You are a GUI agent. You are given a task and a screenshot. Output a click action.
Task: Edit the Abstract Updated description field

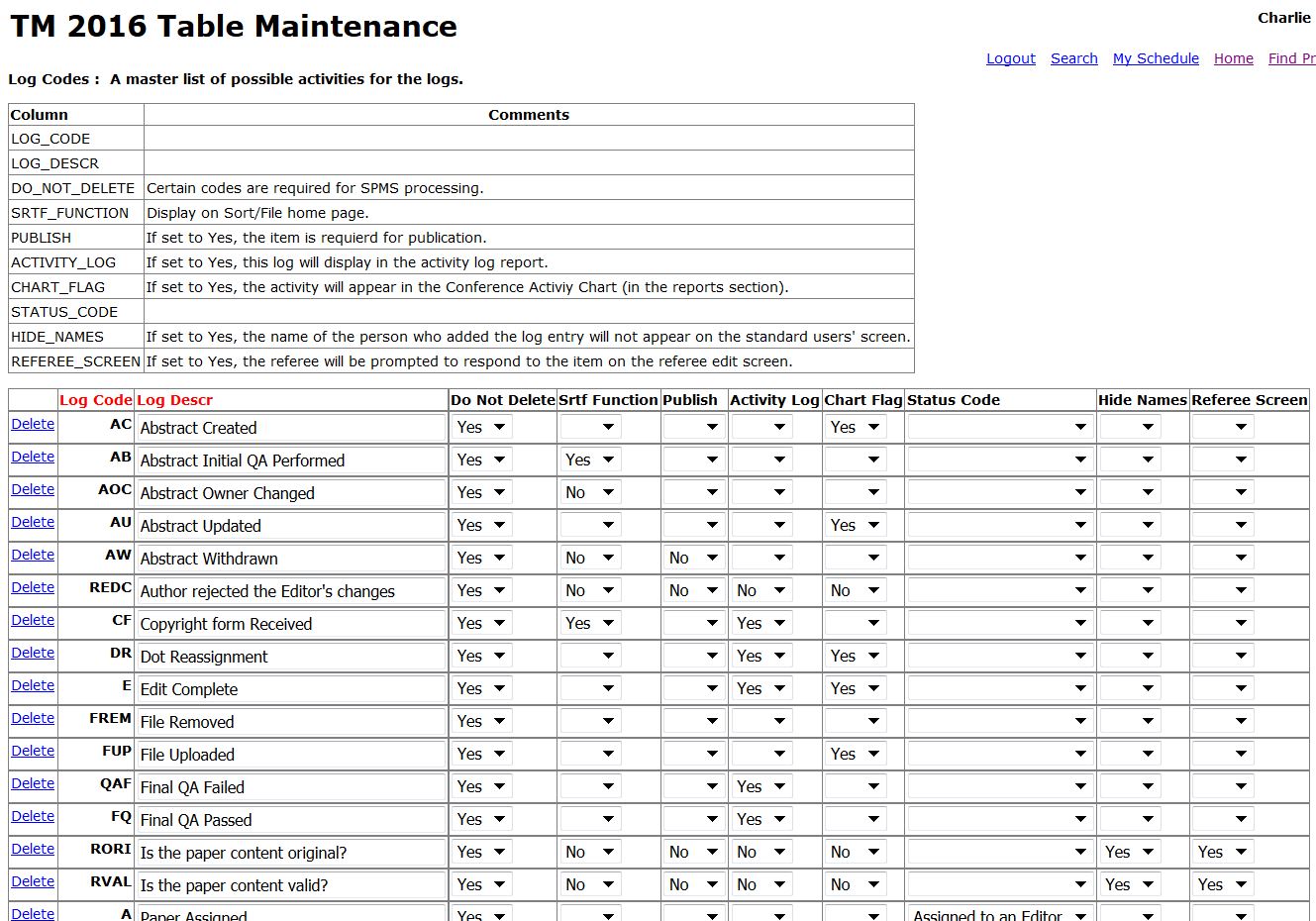click(291, 526)
